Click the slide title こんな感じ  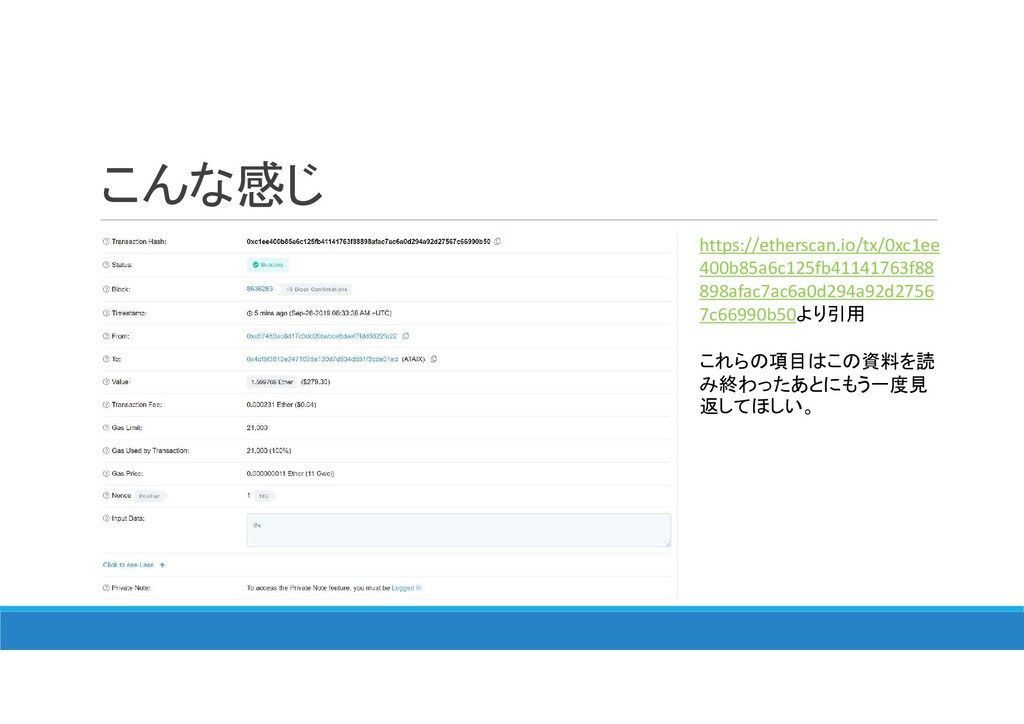(212, 185)
